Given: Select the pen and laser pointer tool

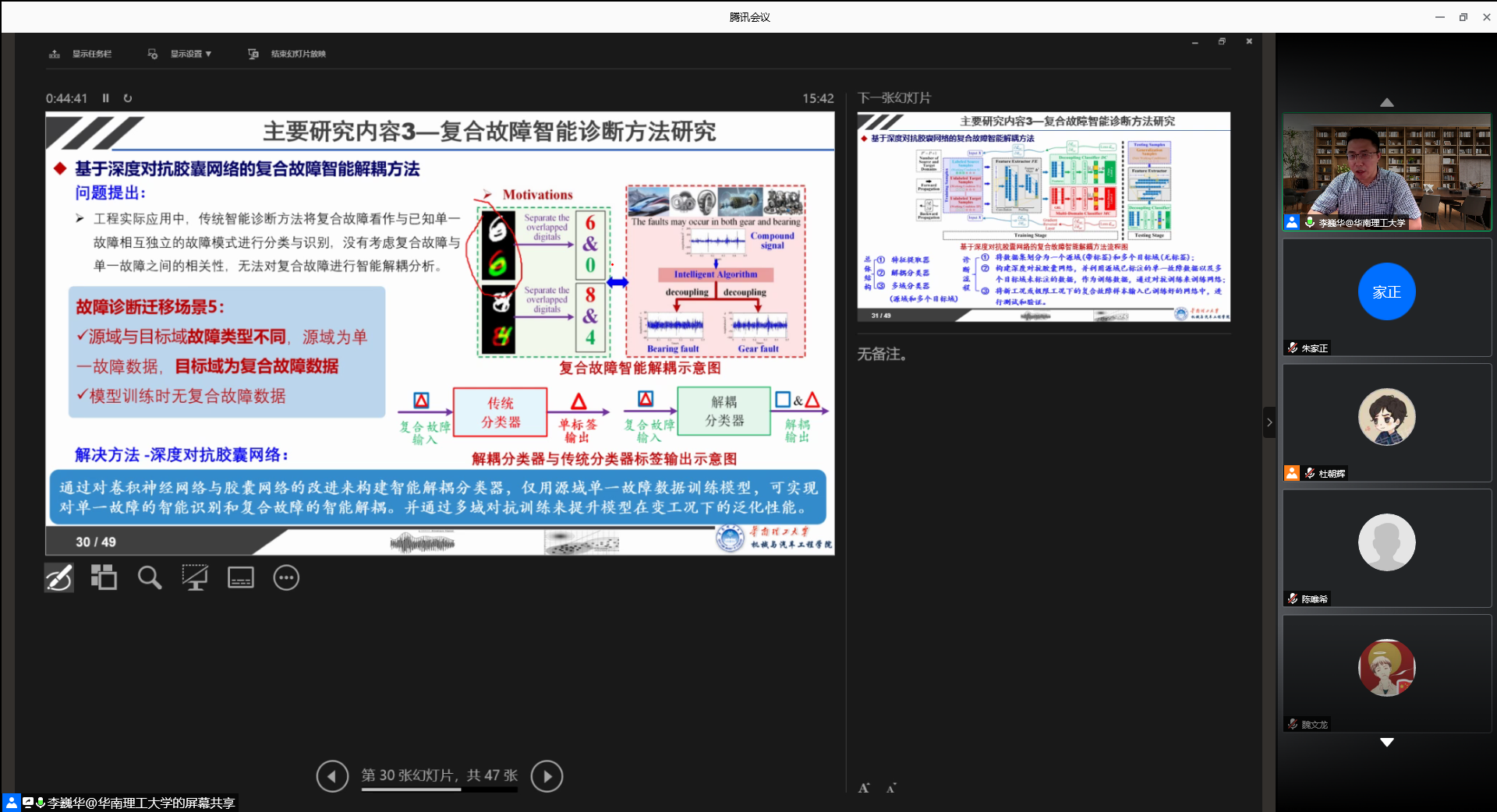Looking at the screenshot, I should pyautogui.click(x=59, y=578).
